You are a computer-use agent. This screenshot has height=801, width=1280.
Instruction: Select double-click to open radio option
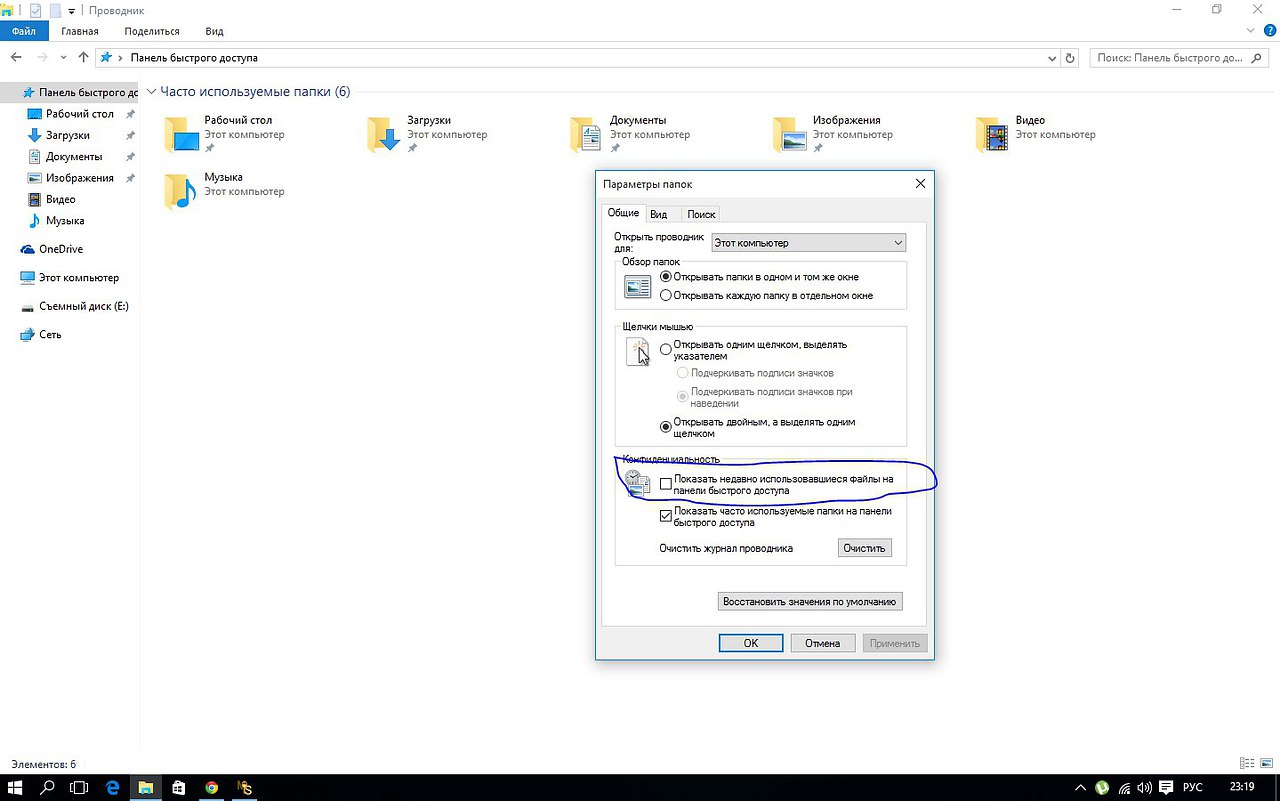666,427
